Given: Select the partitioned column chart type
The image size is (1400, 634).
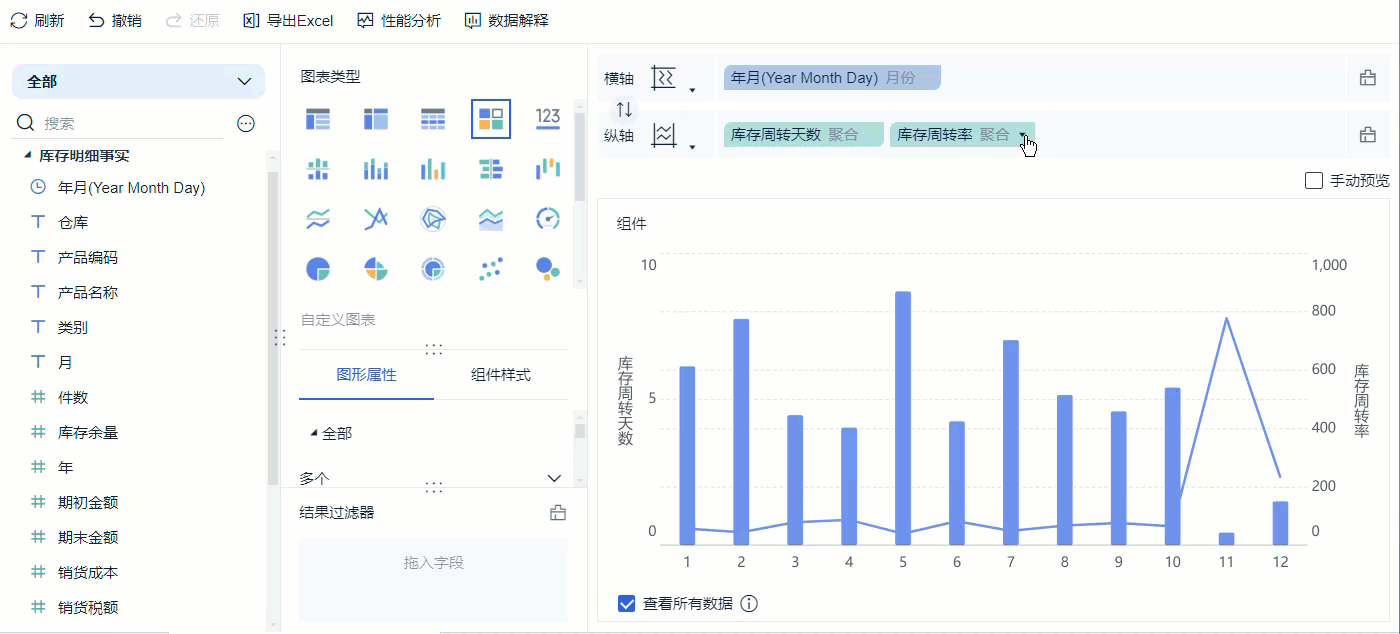Looking at the screenshot, I should 318,169.
